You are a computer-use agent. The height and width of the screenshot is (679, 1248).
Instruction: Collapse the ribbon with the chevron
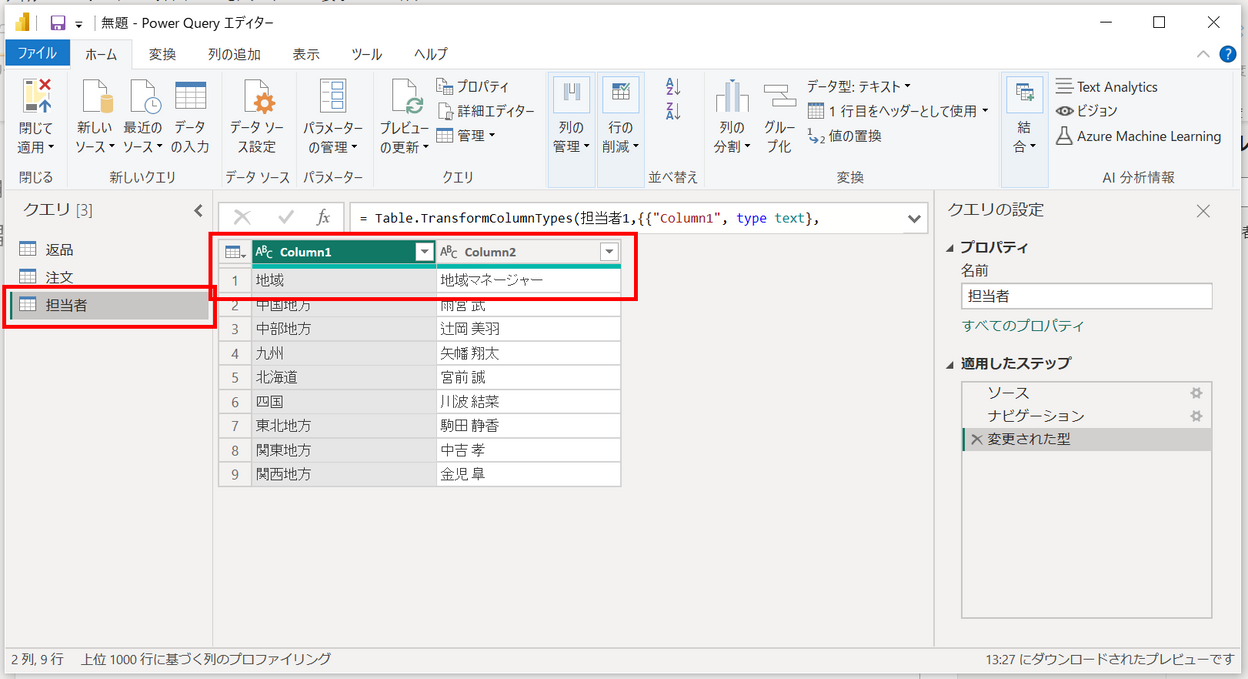[1202, 54]
